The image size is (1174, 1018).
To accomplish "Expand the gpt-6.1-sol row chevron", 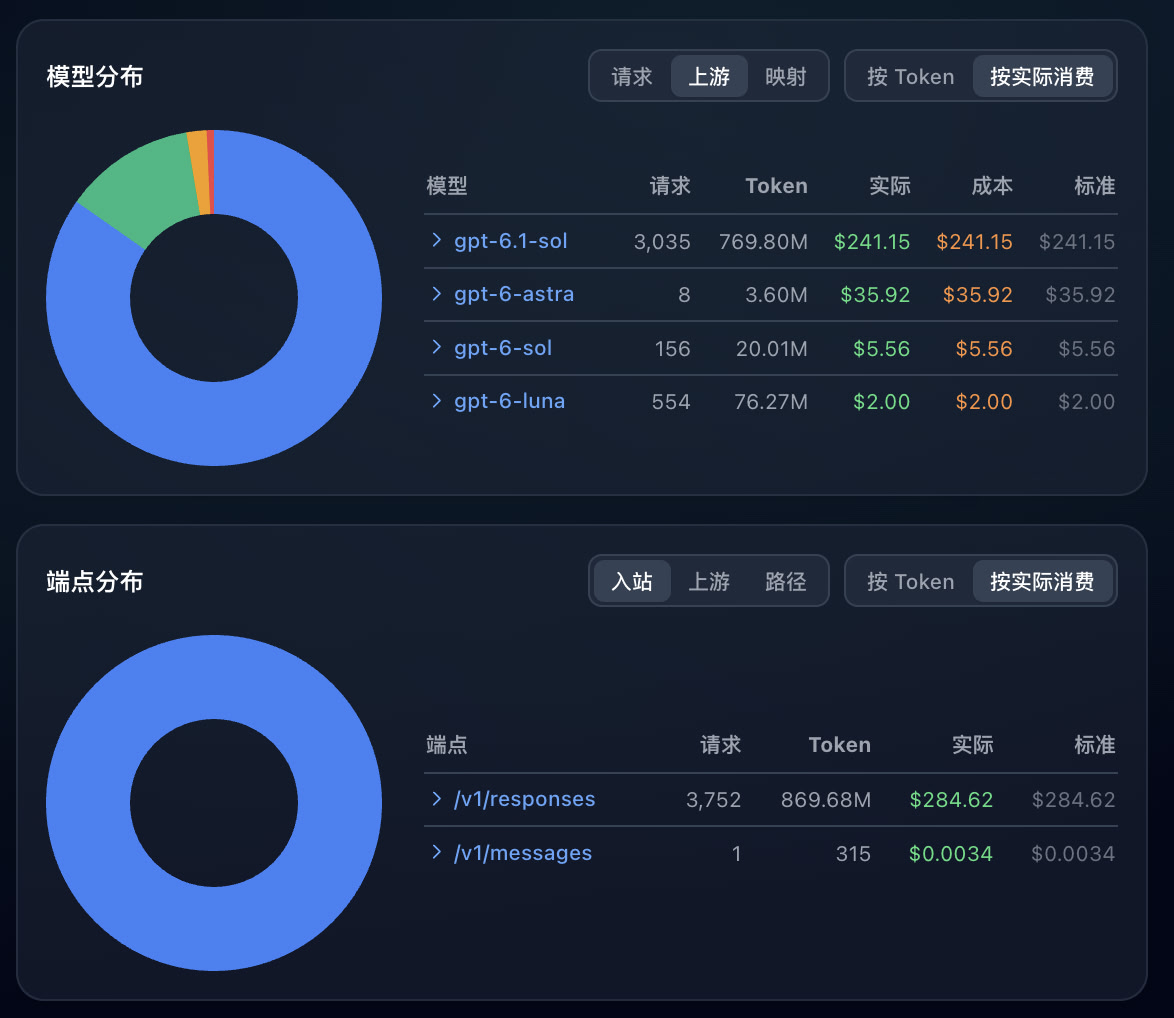I will (437, 240).
